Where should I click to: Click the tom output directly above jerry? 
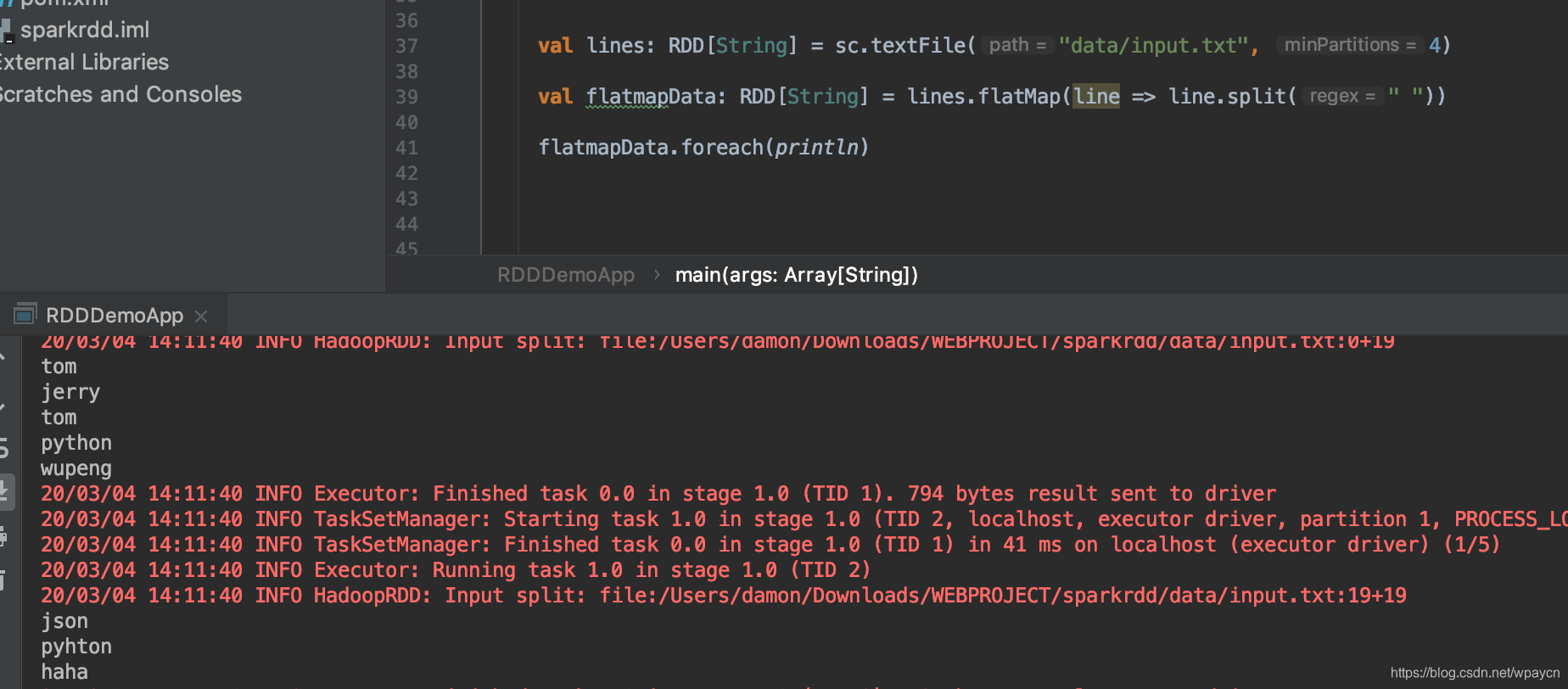pos(59,367)
